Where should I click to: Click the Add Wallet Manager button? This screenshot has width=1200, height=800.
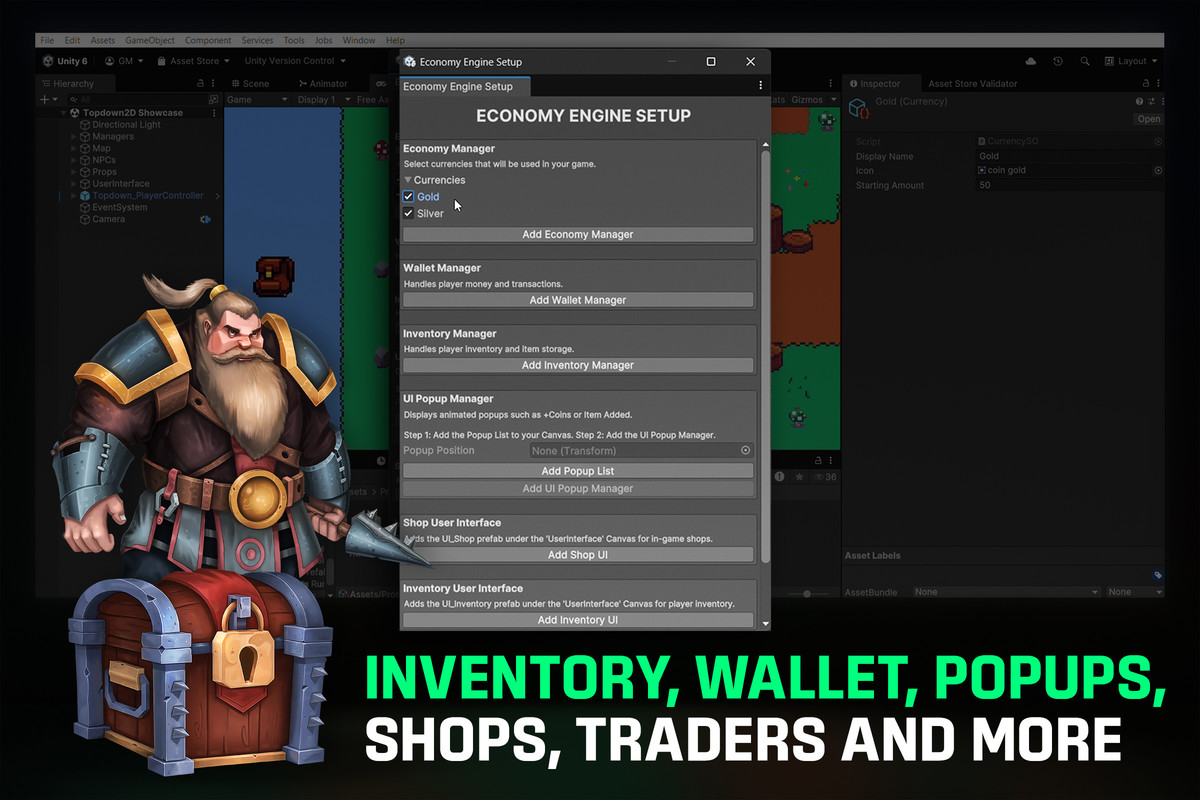pyautogui.click(x=578, y=300)
